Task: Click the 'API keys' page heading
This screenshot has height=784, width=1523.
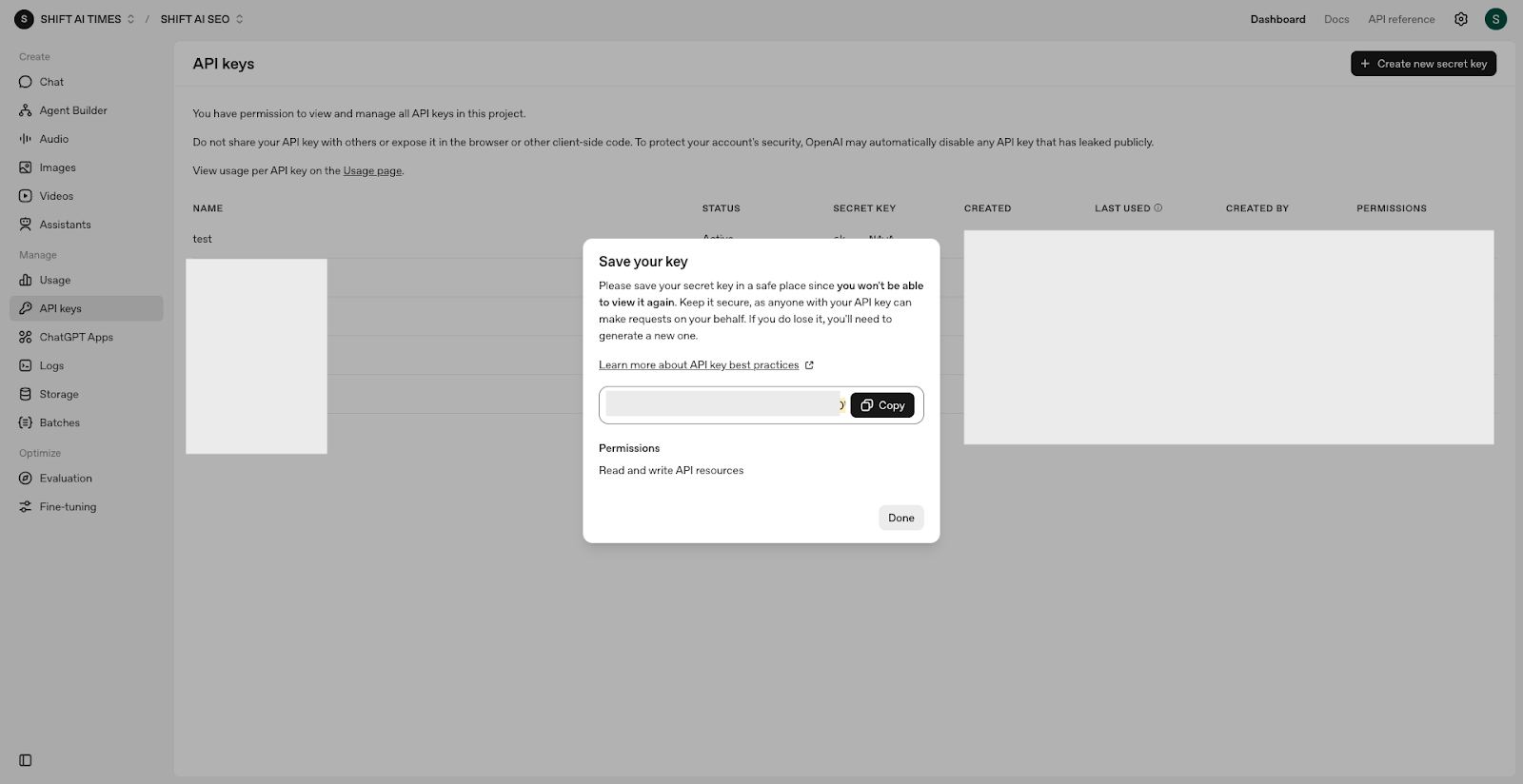Action: coord(224,64)
